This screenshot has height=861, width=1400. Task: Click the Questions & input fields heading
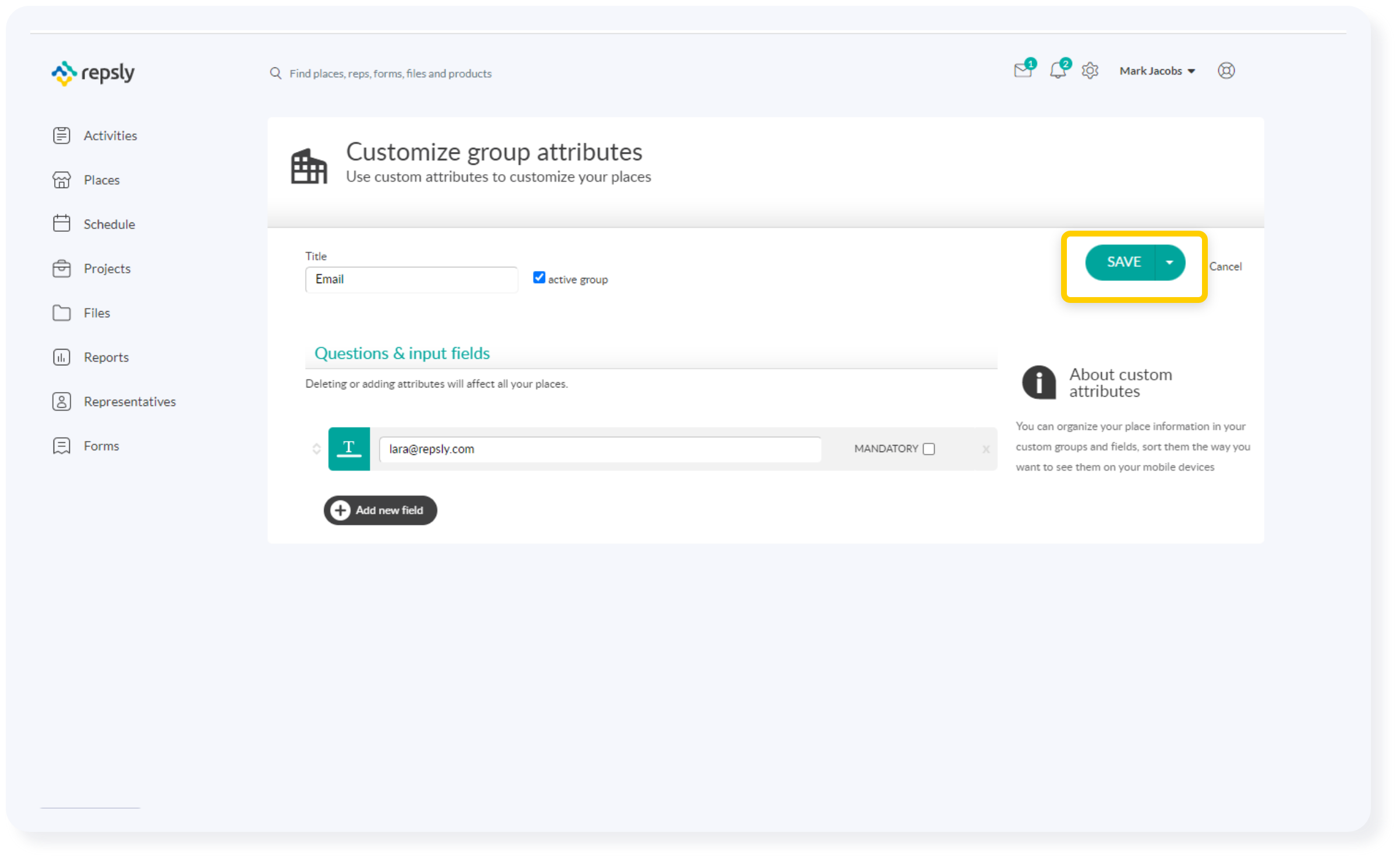[402, 353]
